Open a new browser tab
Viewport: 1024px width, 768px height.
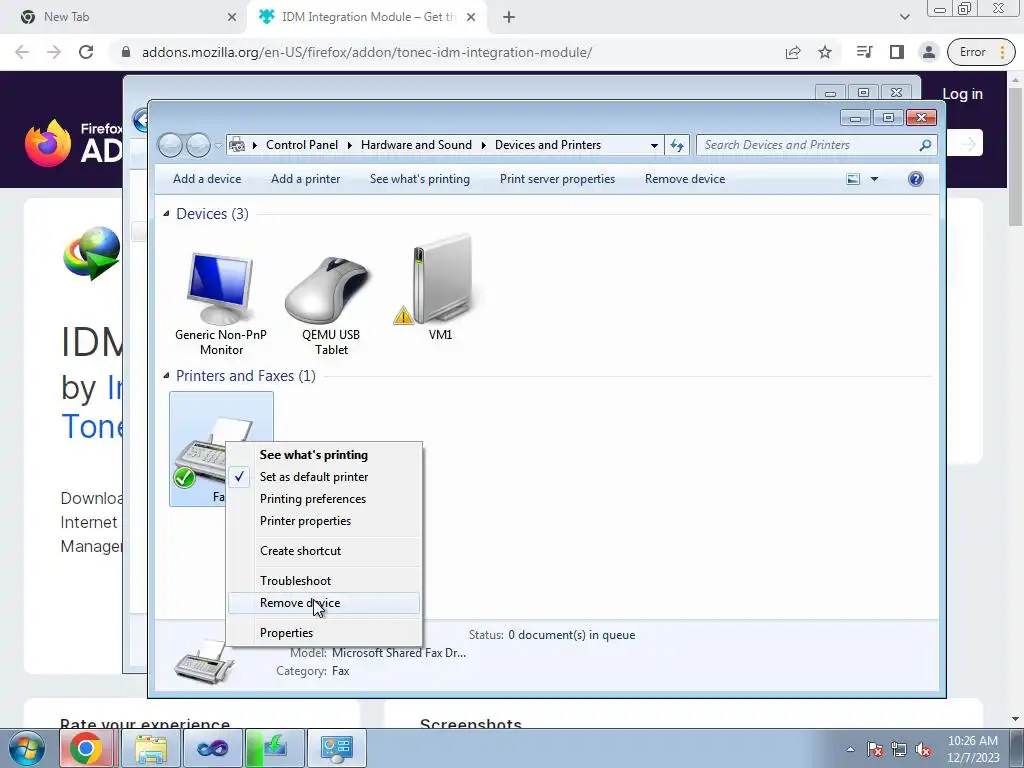[509, 17]
